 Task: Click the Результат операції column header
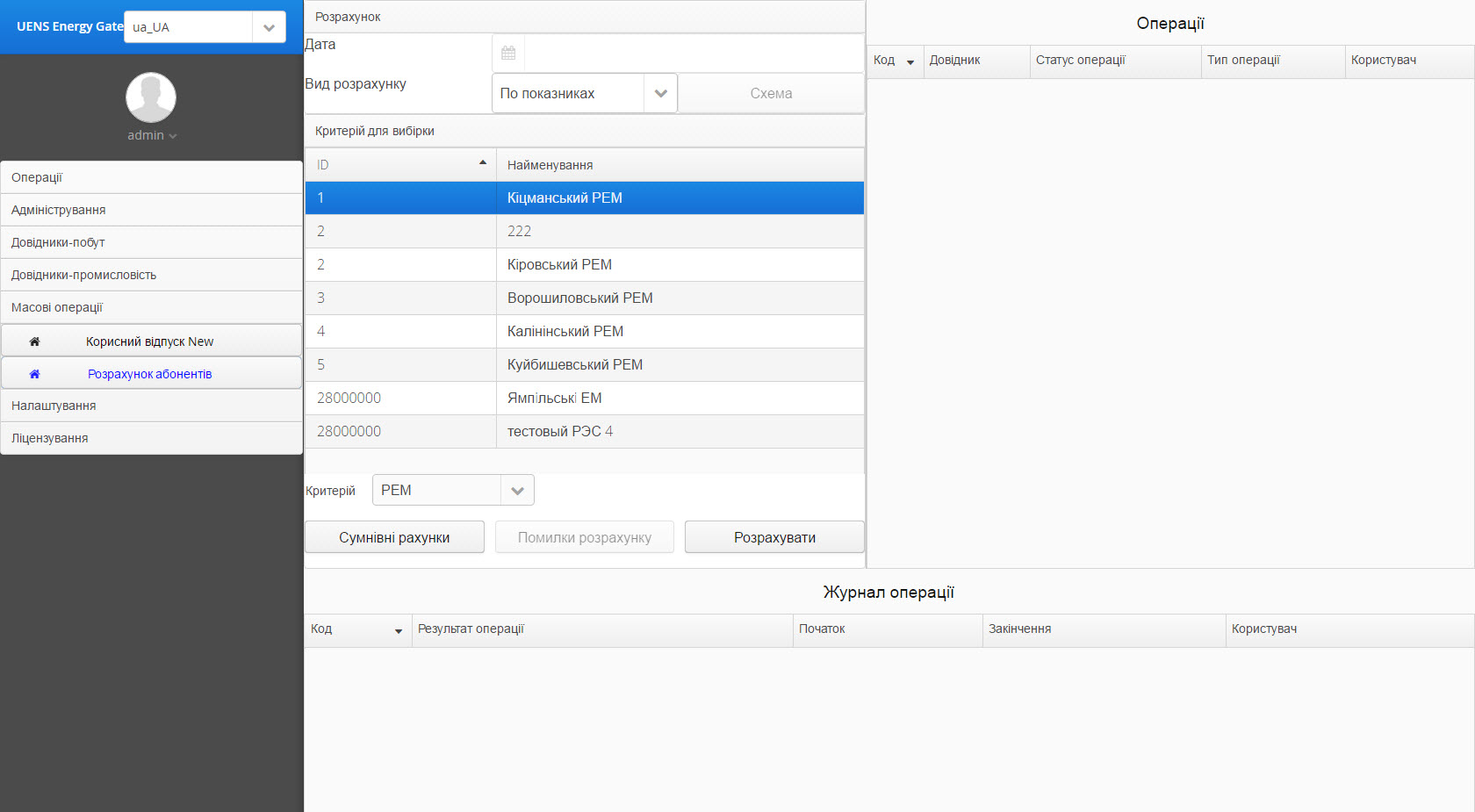(602, 630)
